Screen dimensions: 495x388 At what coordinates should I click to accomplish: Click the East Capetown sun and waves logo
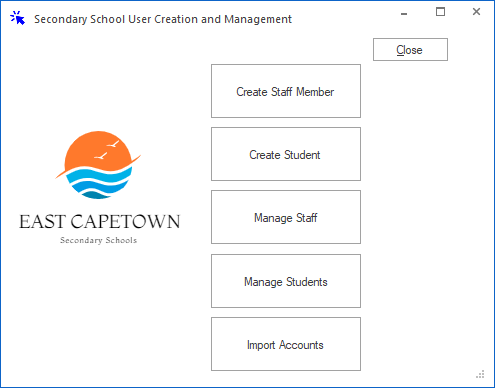(98, 165)
